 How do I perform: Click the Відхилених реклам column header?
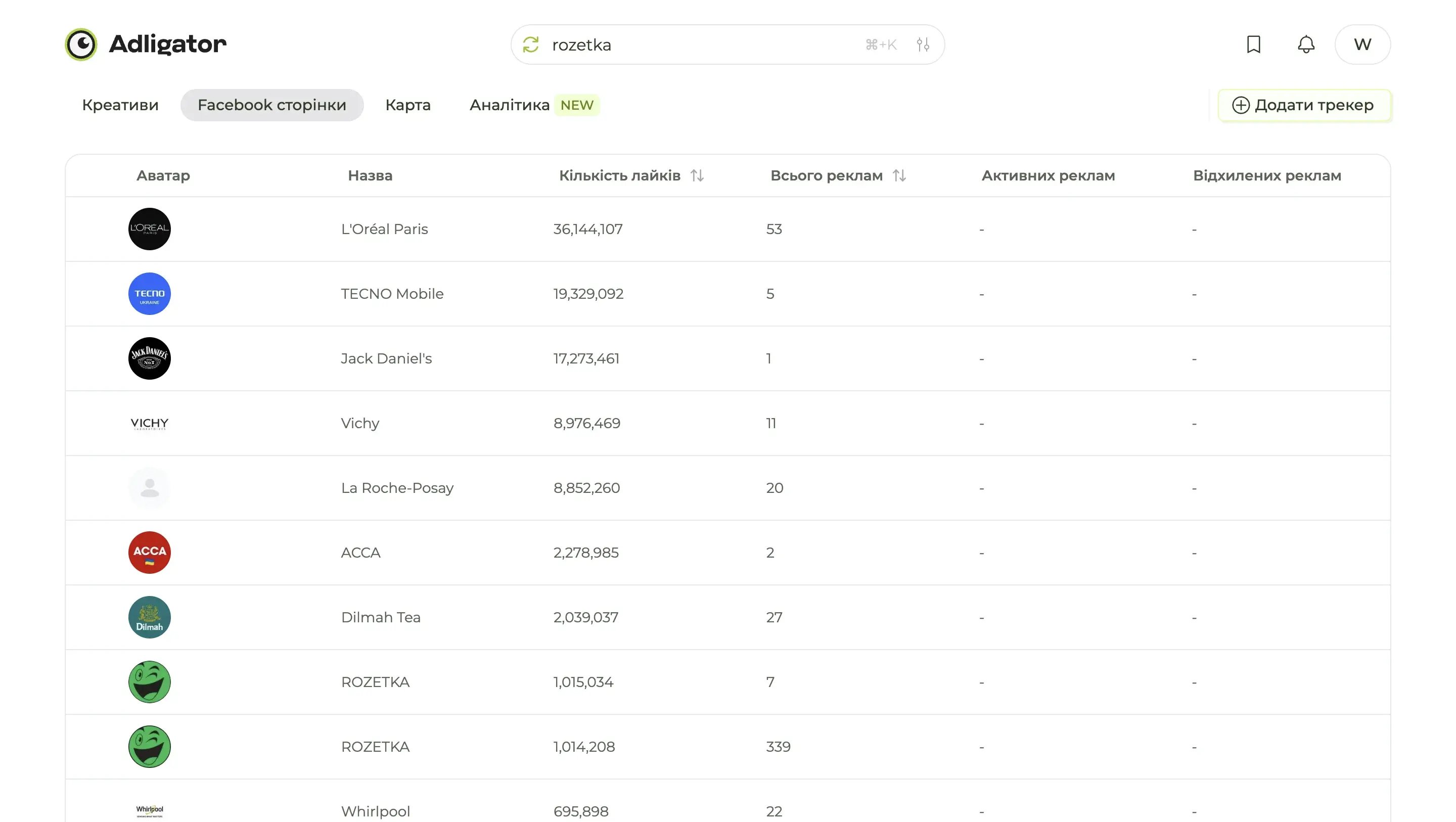coord(1266,175)
